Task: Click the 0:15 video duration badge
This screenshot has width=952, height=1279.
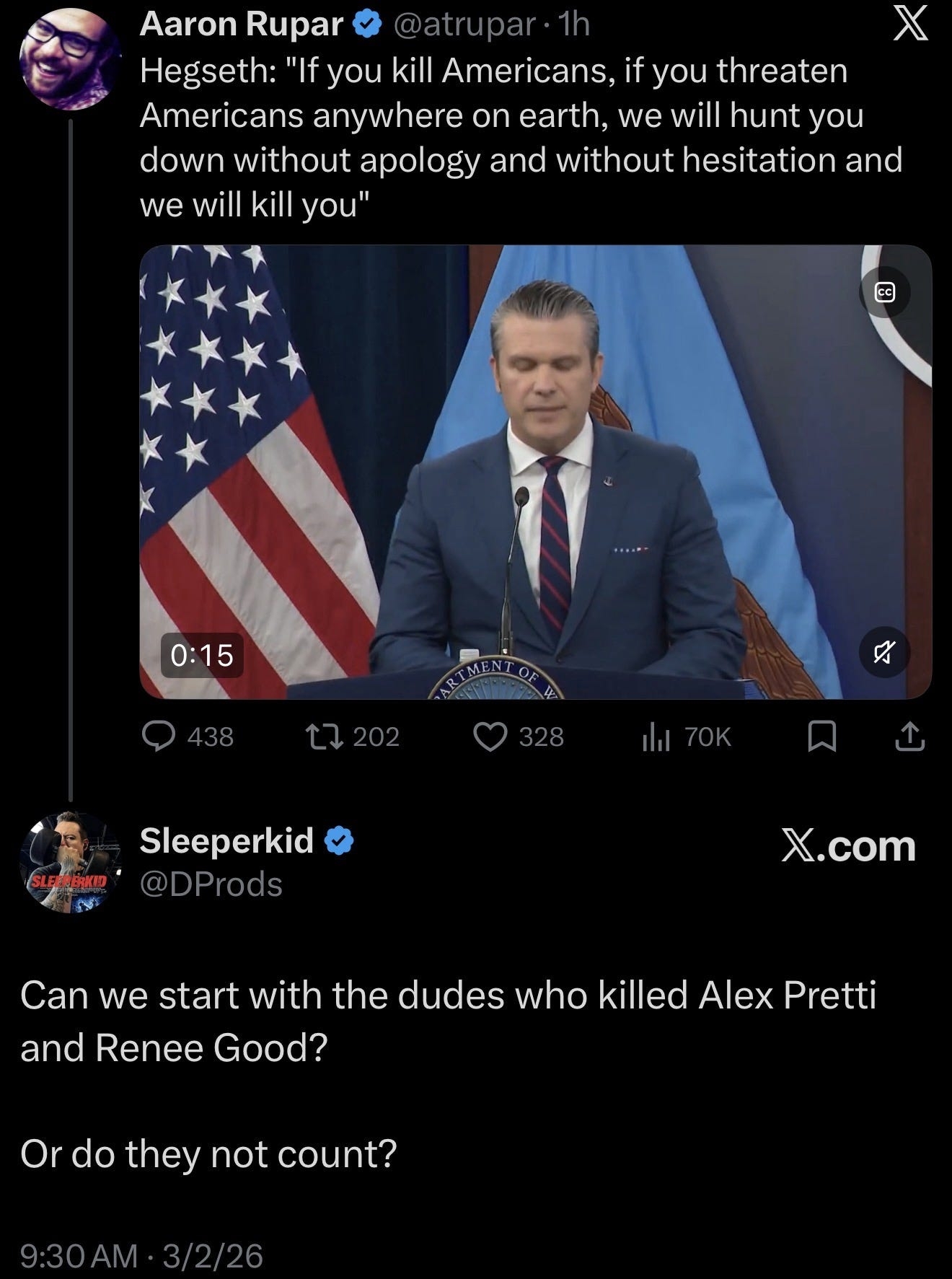Action: click(202, 655)
